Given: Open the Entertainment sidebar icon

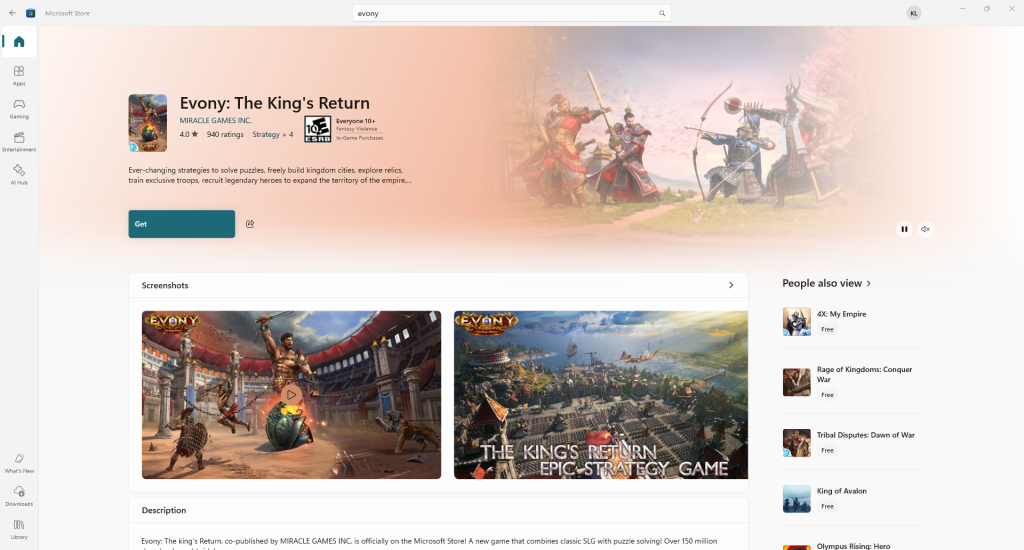Looking at the screenshot, I should (19, 141).
